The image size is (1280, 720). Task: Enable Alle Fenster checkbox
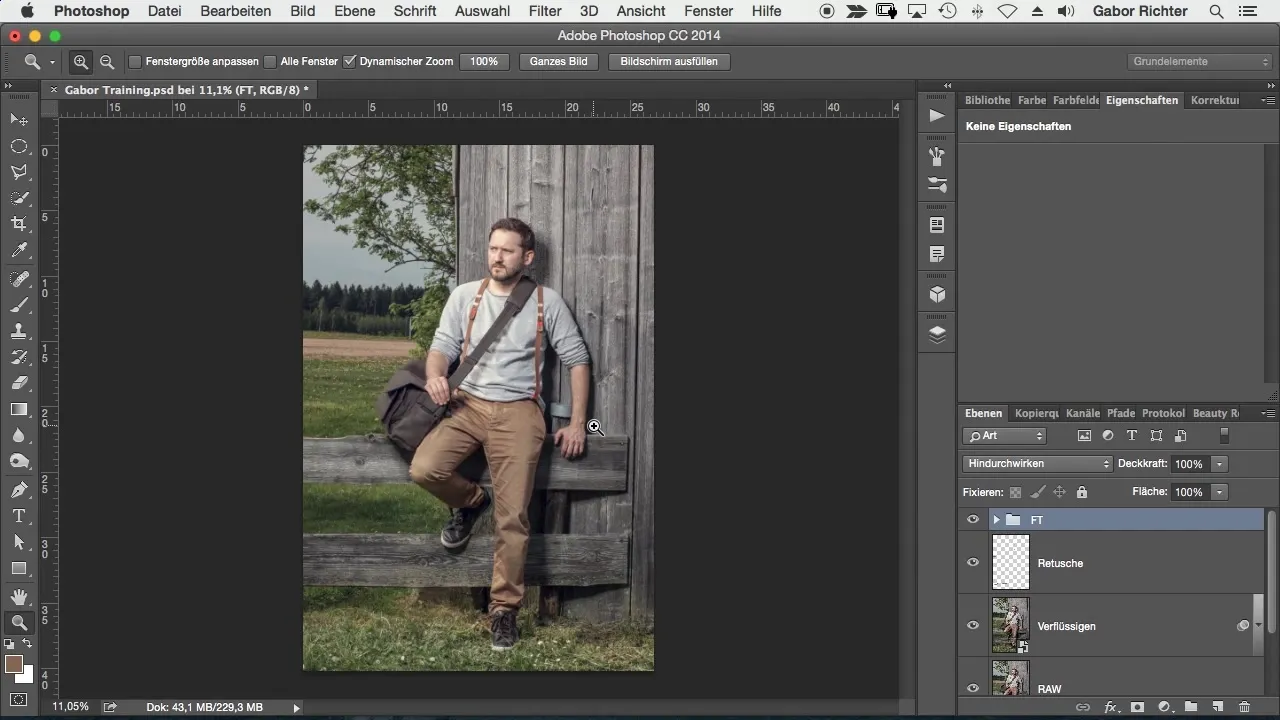coord(270,61)
